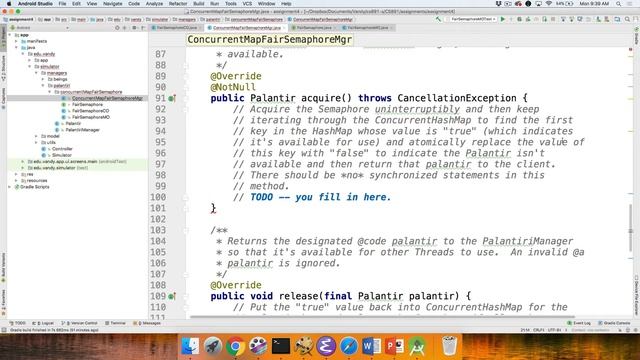Switch to the FairSemaphore.java tab

[x=313, y=28]
